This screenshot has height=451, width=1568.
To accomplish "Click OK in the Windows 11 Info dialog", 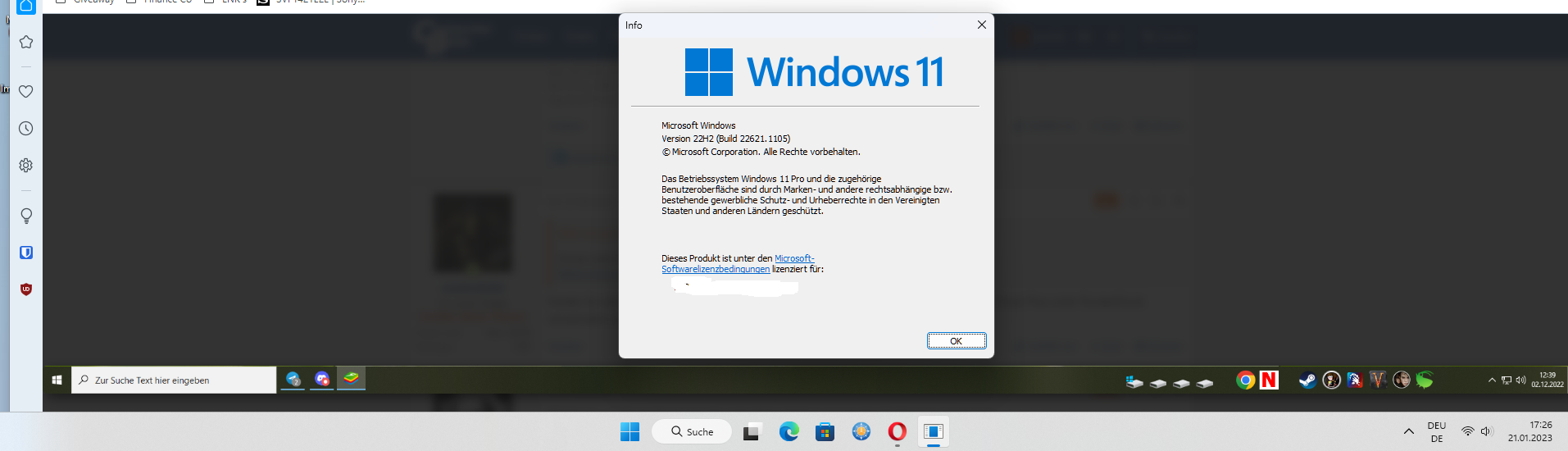I will pos(956,341).
